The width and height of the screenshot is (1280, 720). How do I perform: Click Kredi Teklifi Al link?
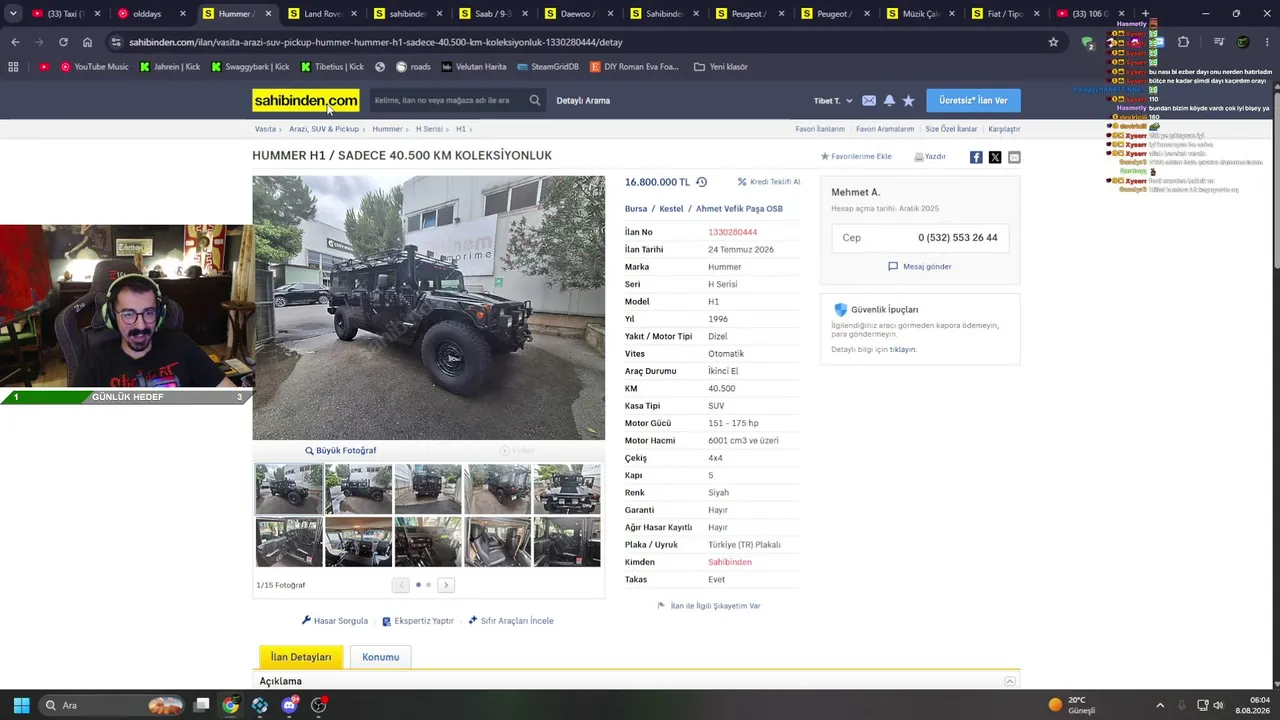point(769,182)
